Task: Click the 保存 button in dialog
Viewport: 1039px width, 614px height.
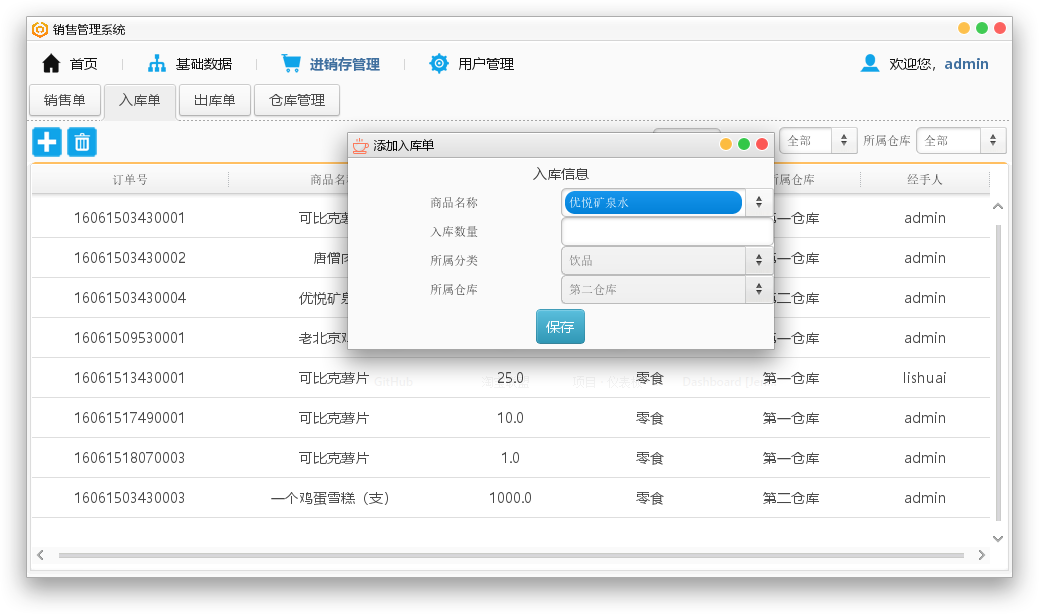Action: (560, 327)
